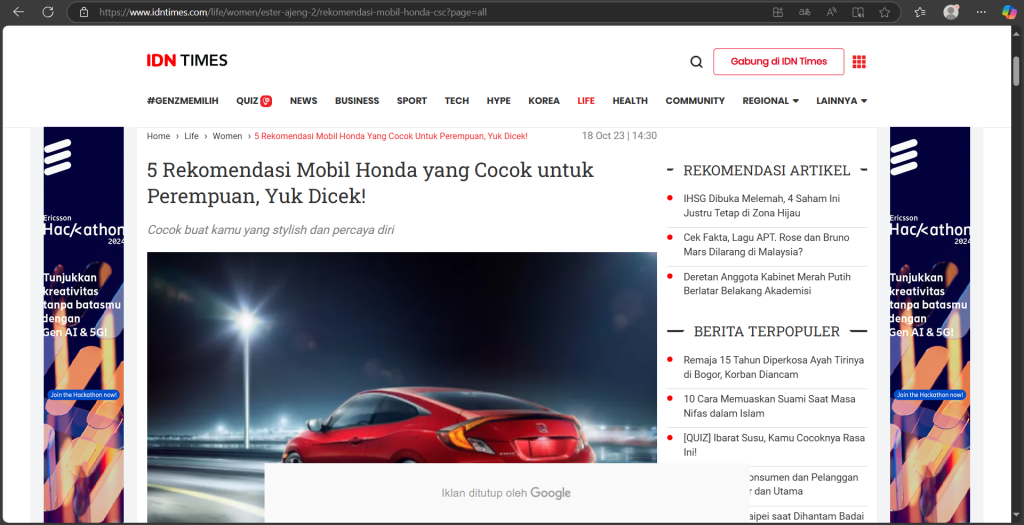Click red breadcrumb article title link
The height and width of the screenshot is (525, 1024).
click(391, 136)
